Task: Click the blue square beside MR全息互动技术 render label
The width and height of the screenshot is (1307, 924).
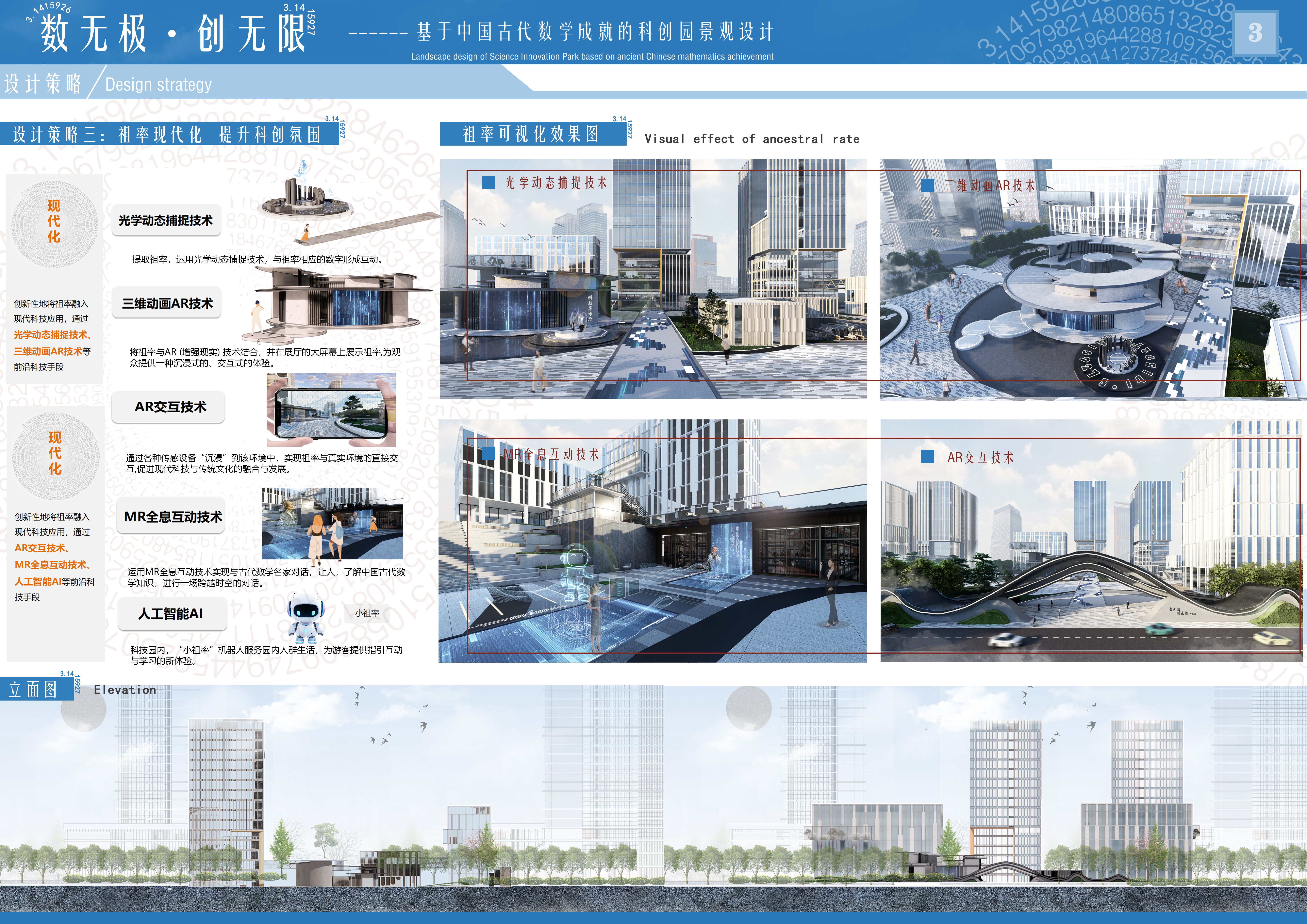Action: click(x=488, y=453)
